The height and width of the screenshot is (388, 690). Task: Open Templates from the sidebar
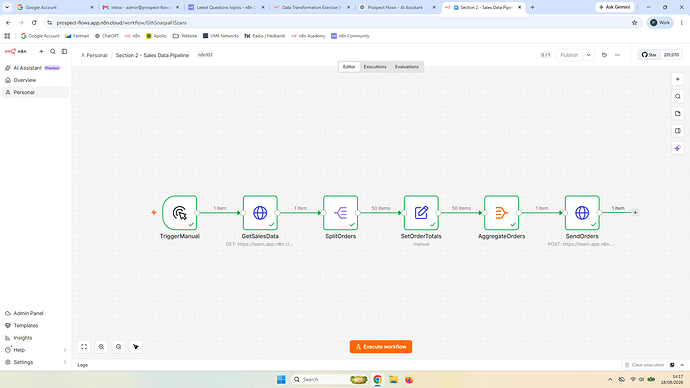pyautogui.click(x=36, y=326)
